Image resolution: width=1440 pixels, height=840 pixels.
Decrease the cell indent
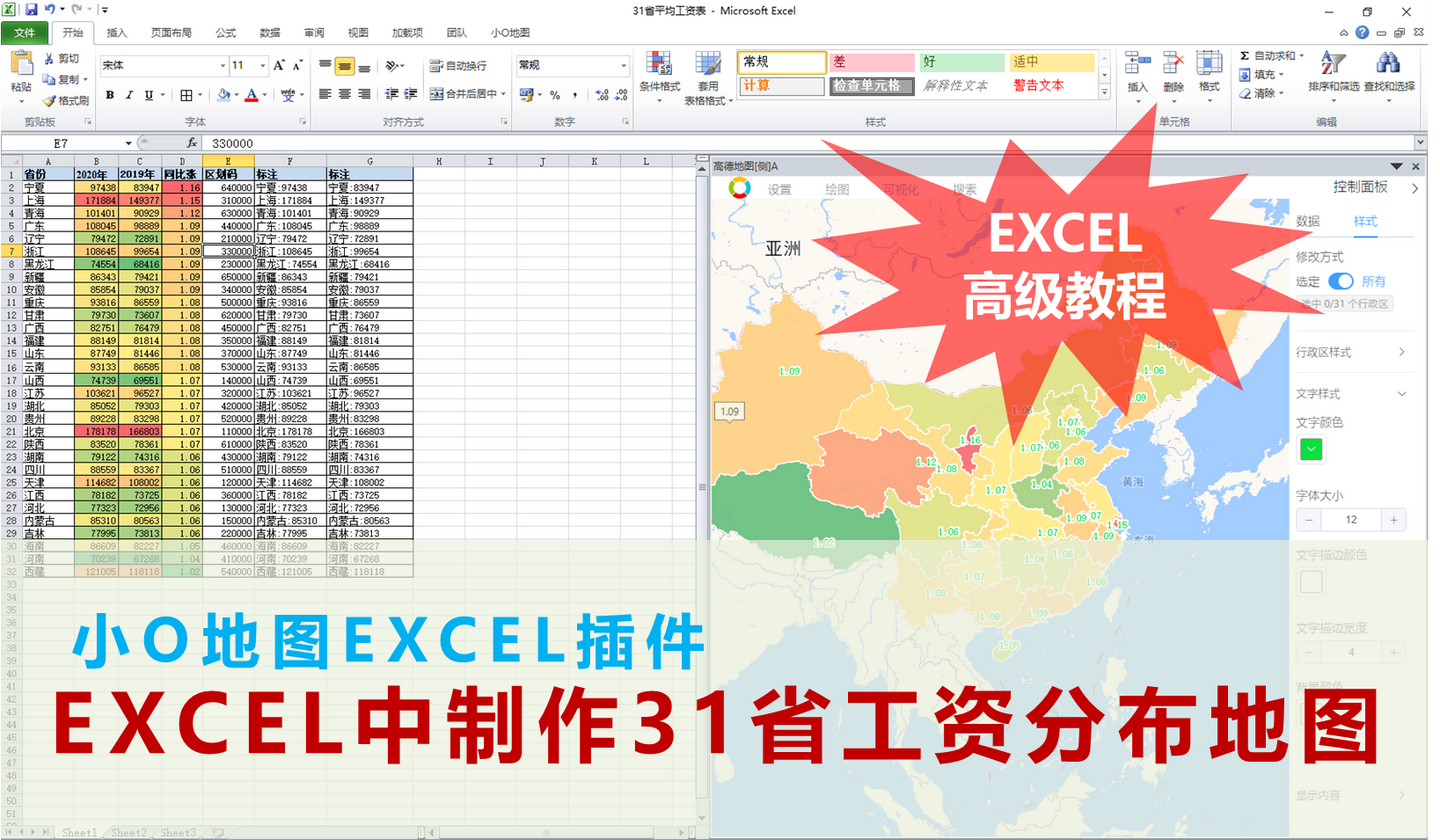(x=391, y=94)
